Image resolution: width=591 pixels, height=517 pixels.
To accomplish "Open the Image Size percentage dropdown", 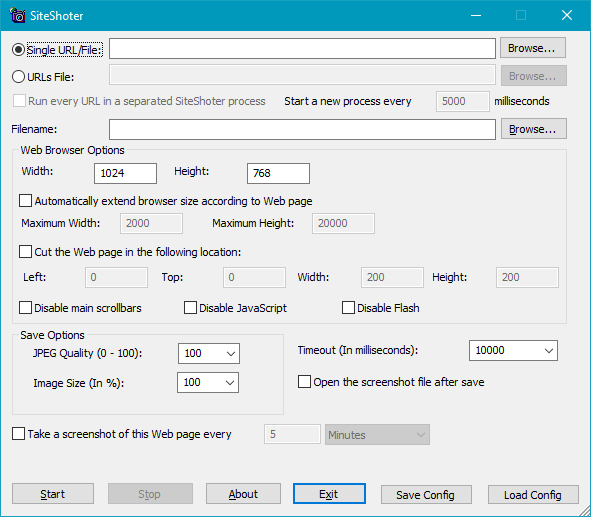I will point(208,382).
